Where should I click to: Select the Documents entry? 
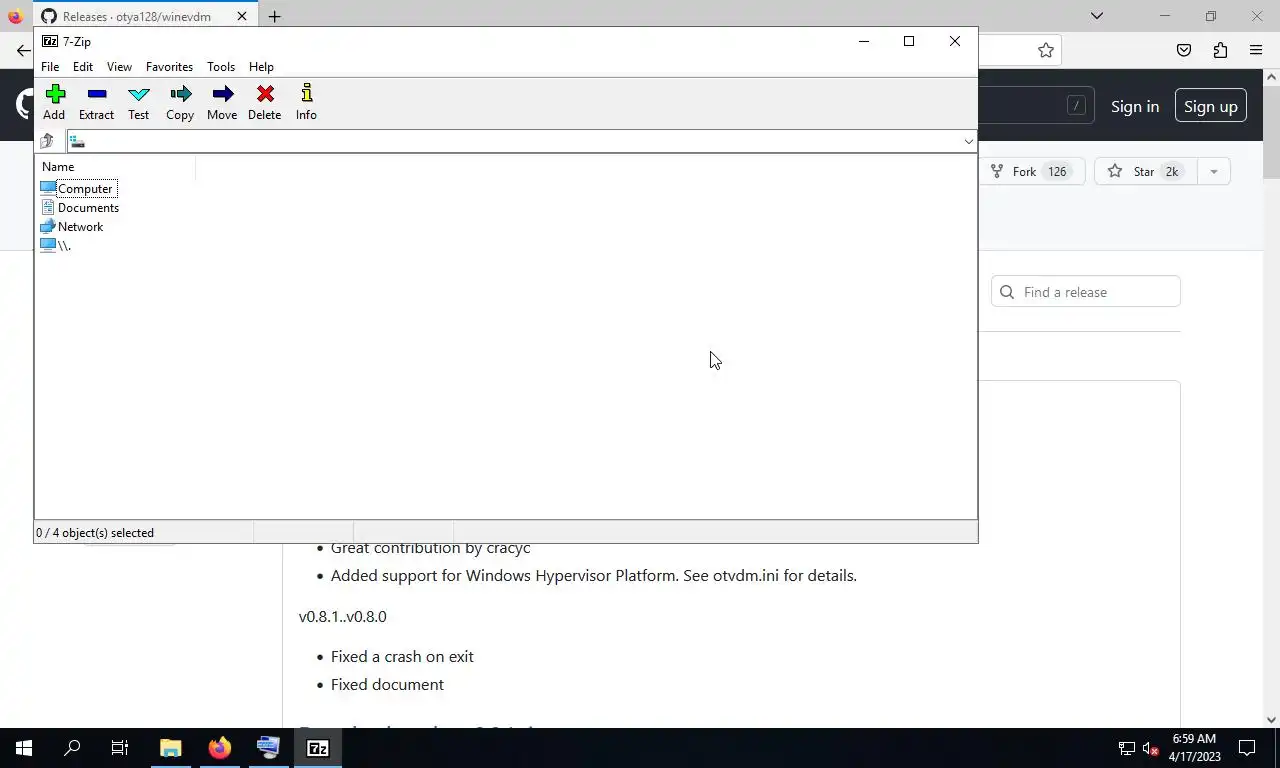80,207
